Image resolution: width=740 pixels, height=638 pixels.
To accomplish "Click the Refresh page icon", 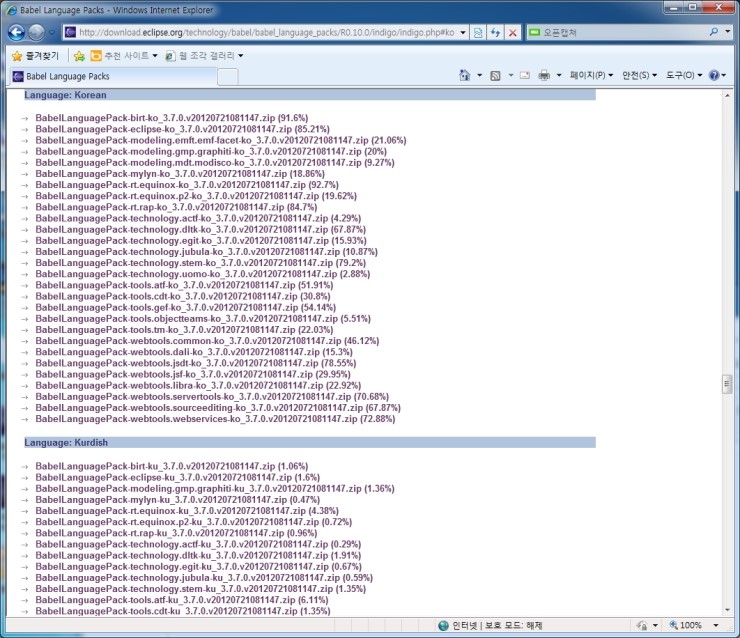I will pos(495,32).
